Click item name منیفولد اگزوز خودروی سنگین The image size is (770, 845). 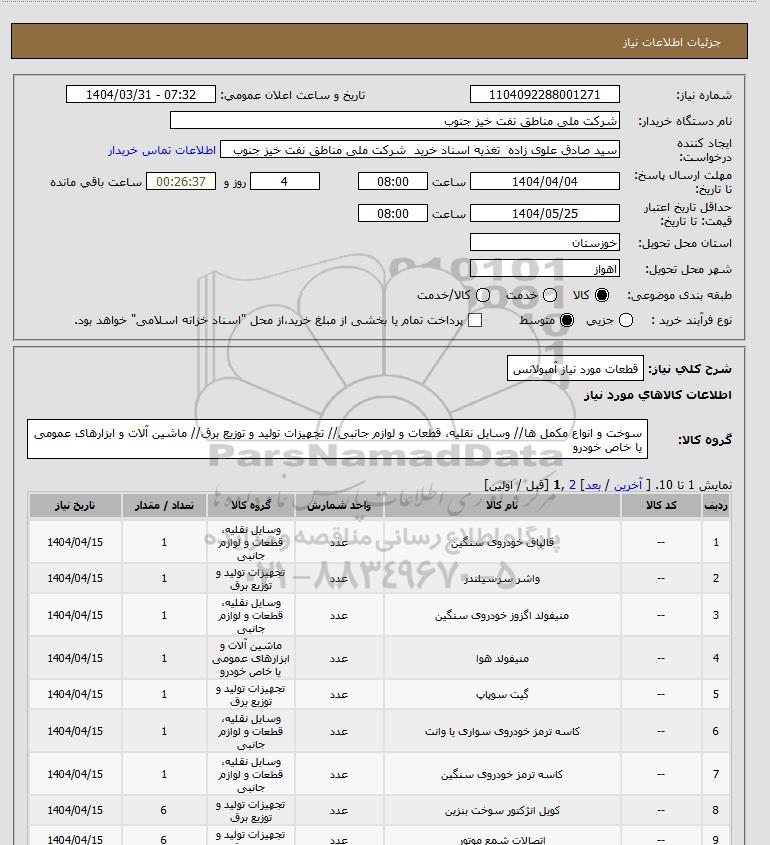tap(502, 615)
